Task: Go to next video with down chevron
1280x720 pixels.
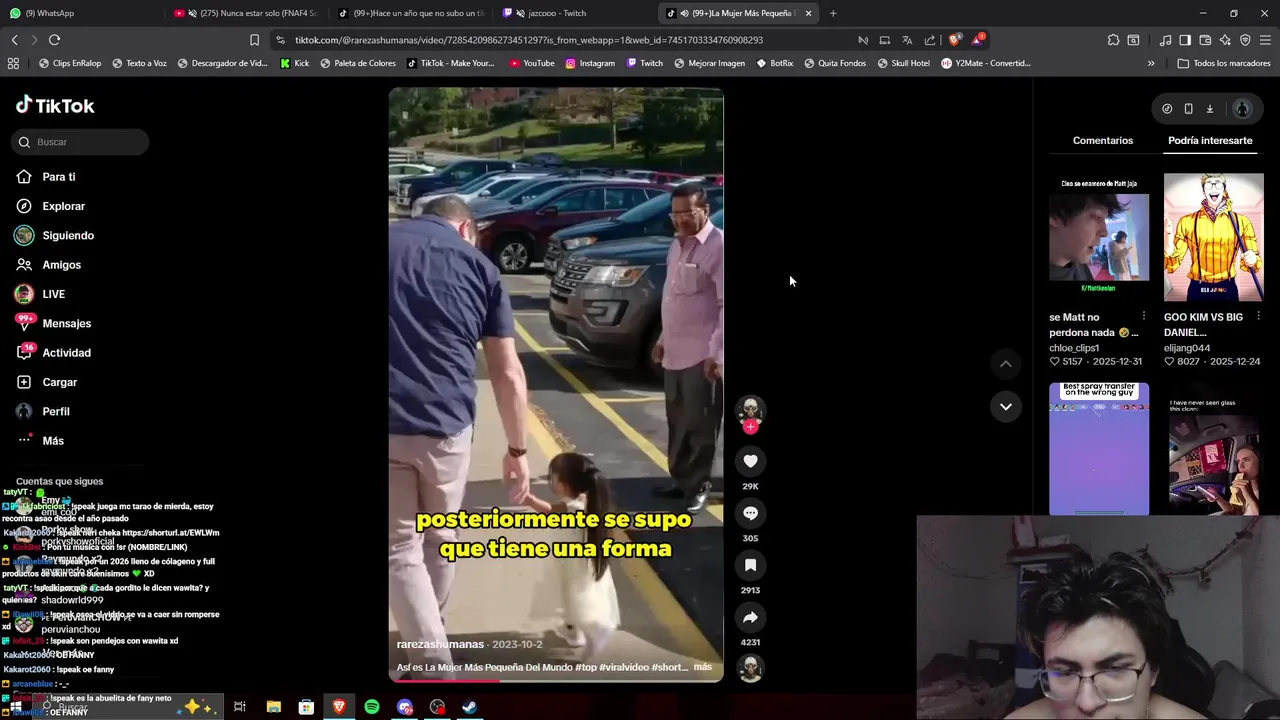Action: click(1005, 406)
